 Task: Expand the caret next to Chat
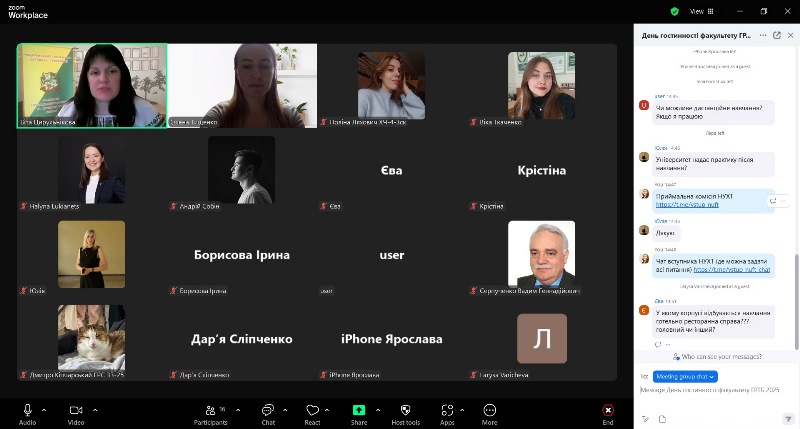coord(285,410)
